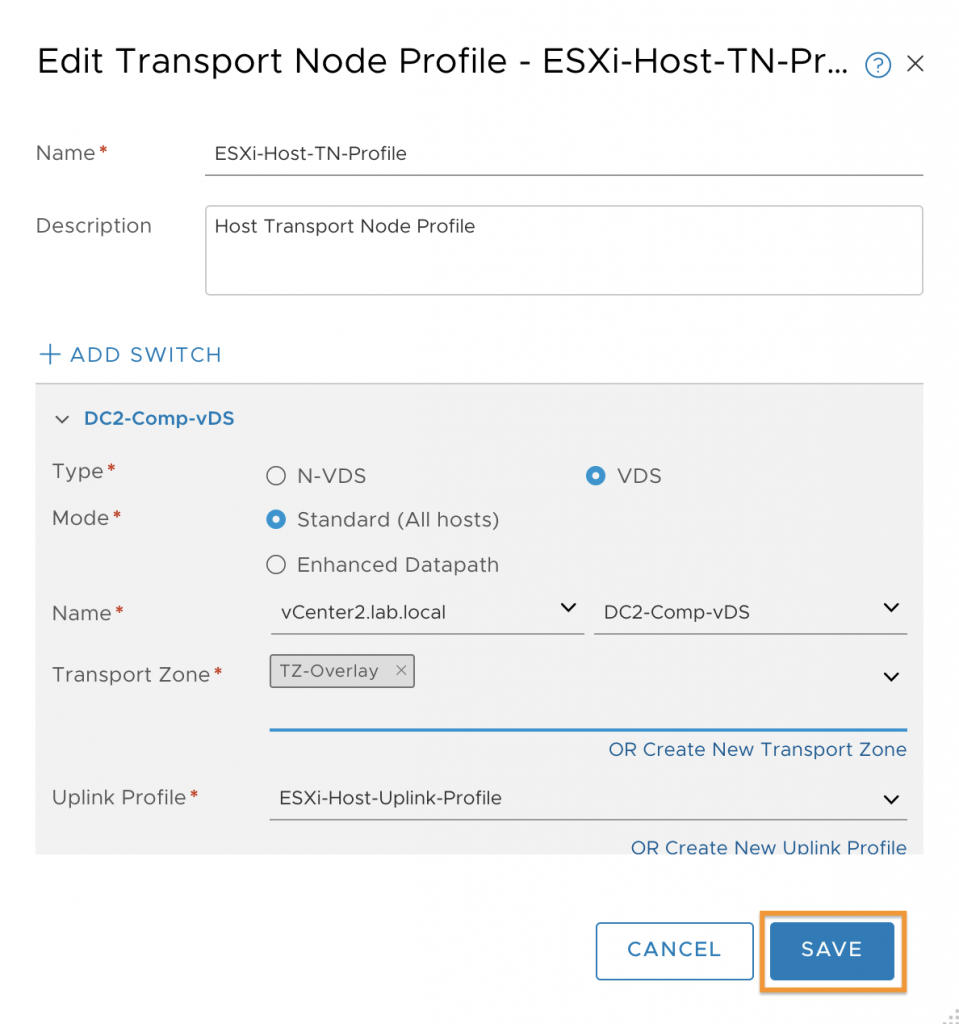Open the vCenter2.lab.local dropdown
This screenshot has width=959, height=1024.
[x=427, y=612]
